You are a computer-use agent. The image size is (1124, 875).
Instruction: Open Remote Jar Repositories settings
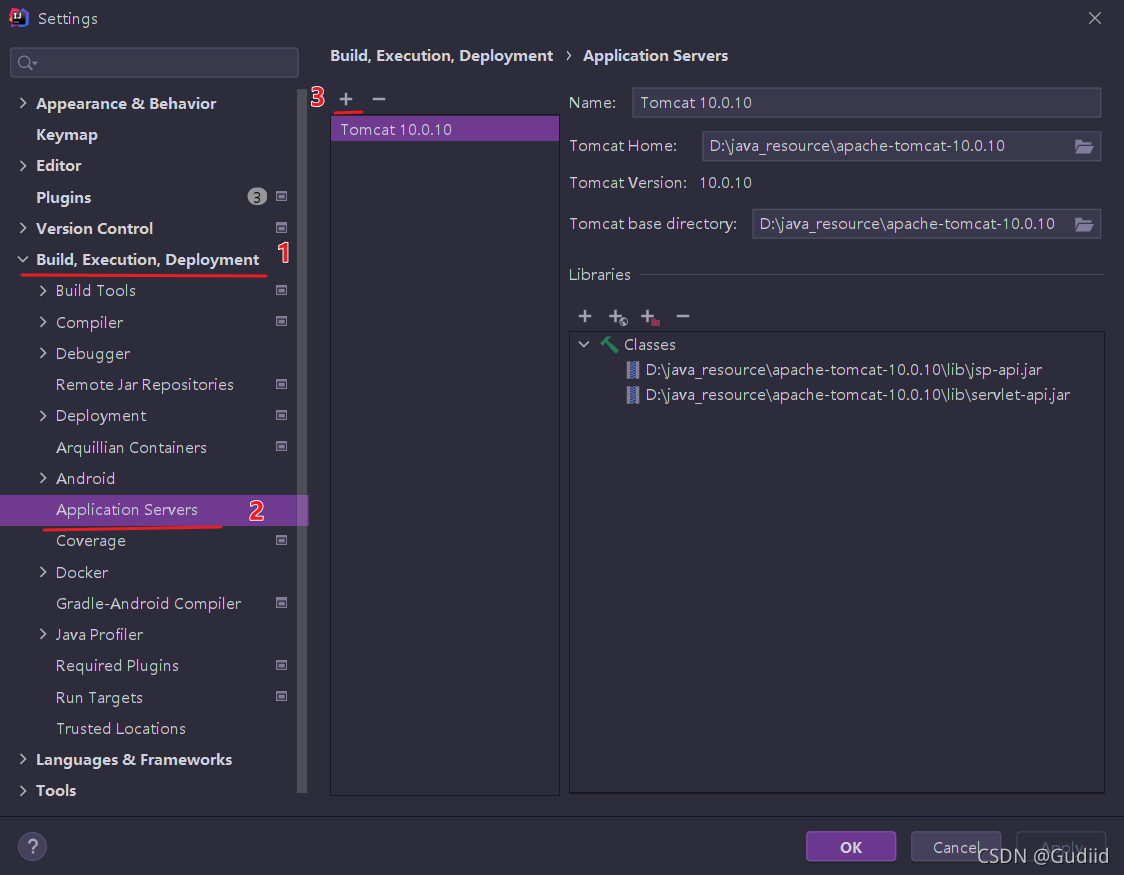coord(145,385)
